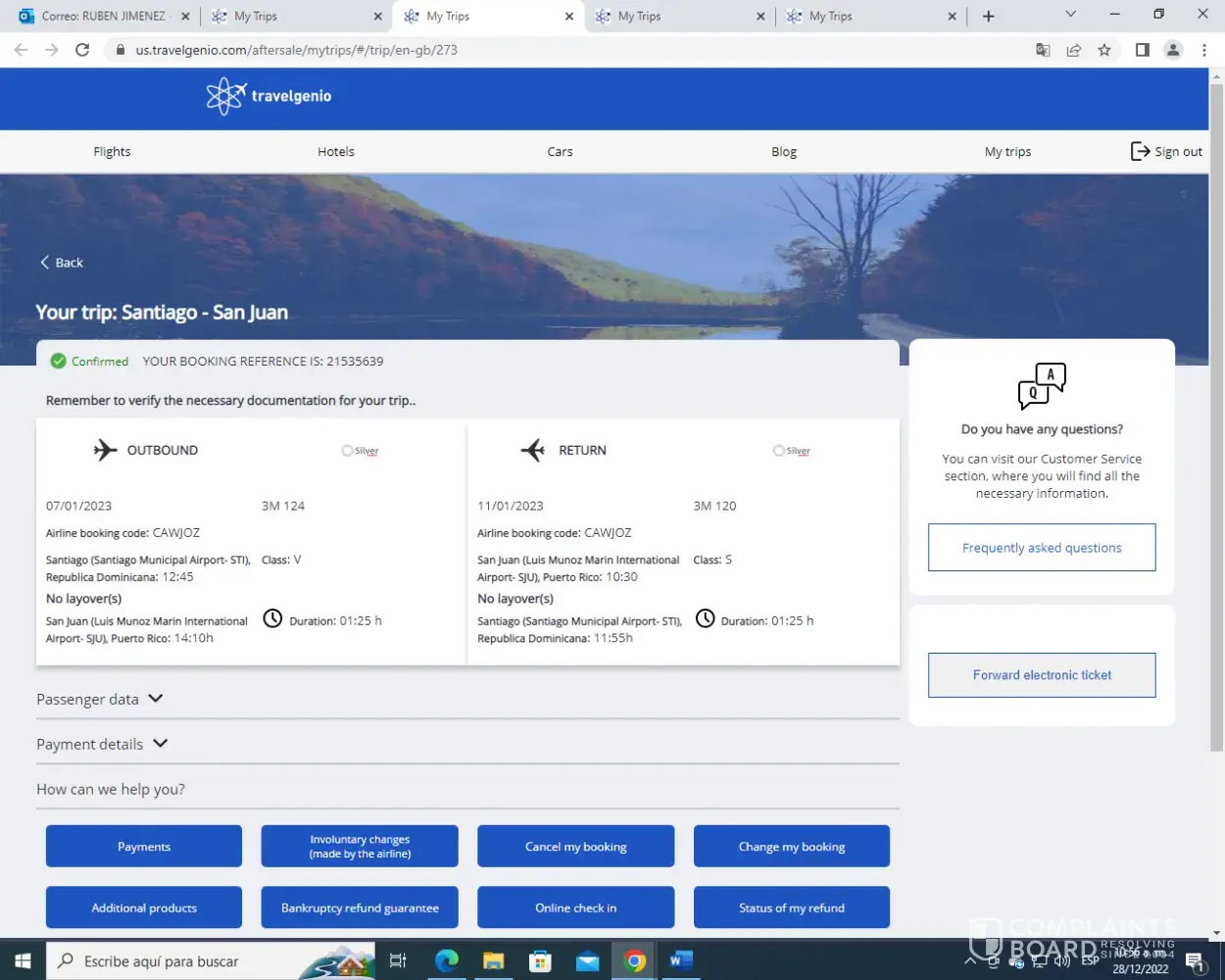Open Word from the Windows taskbar
Image resolution: width=1225 pixels, height=980 pixels.
pyautogui.click(x=681, y=961)
